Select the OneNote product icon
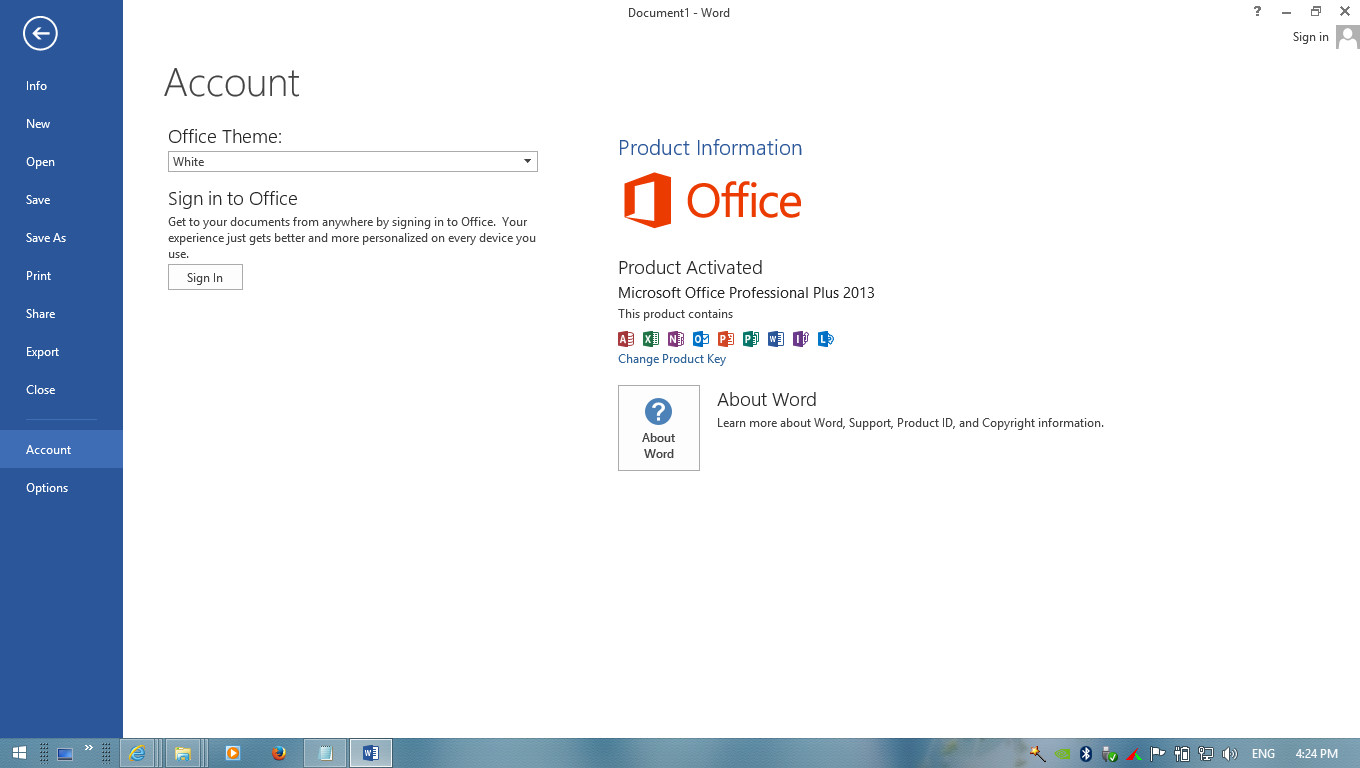Screen dimensions: 1360x768 tap(676, 339)
